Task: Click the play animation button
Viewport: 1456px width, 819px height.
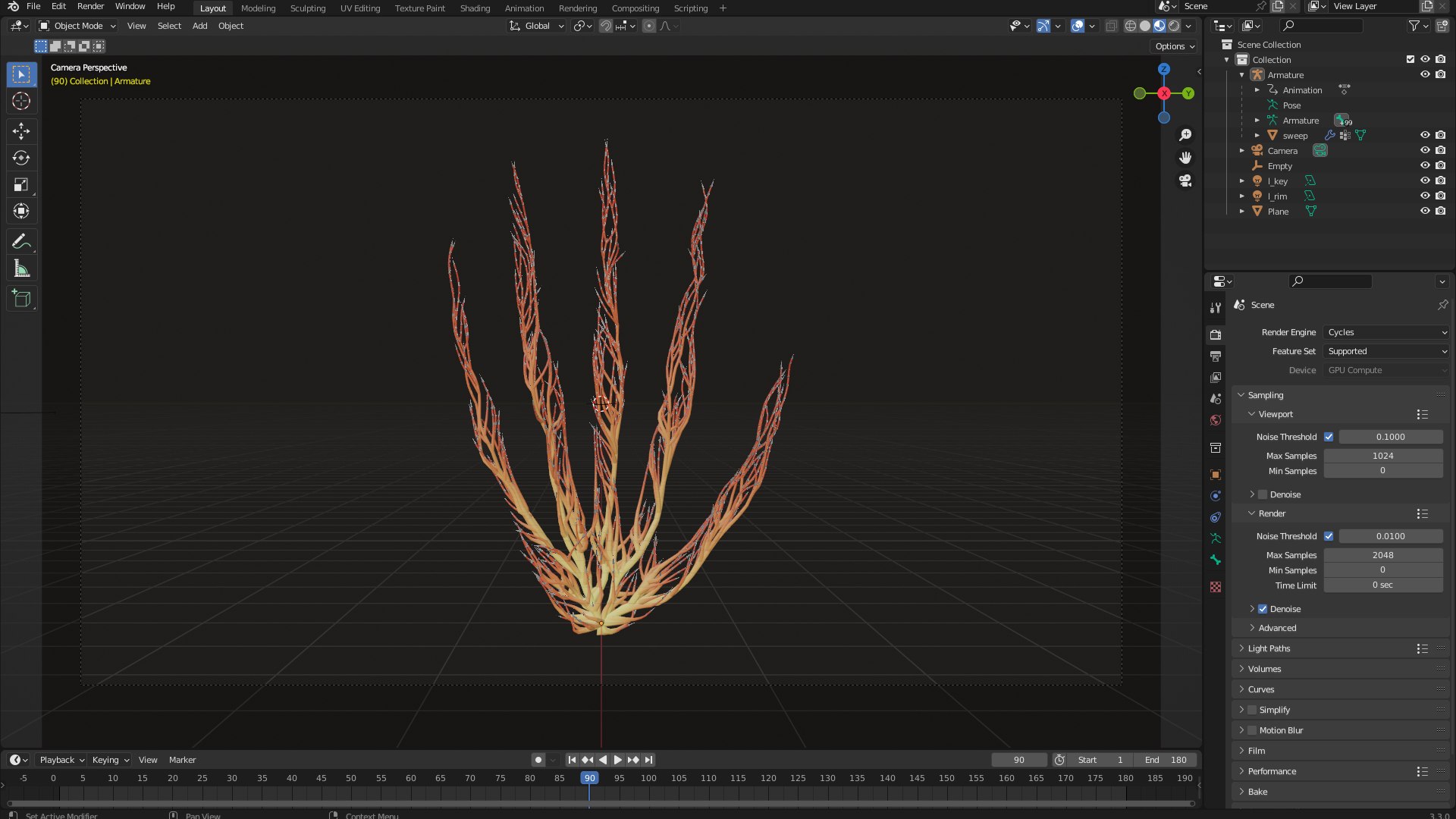Action: [617, 760]
